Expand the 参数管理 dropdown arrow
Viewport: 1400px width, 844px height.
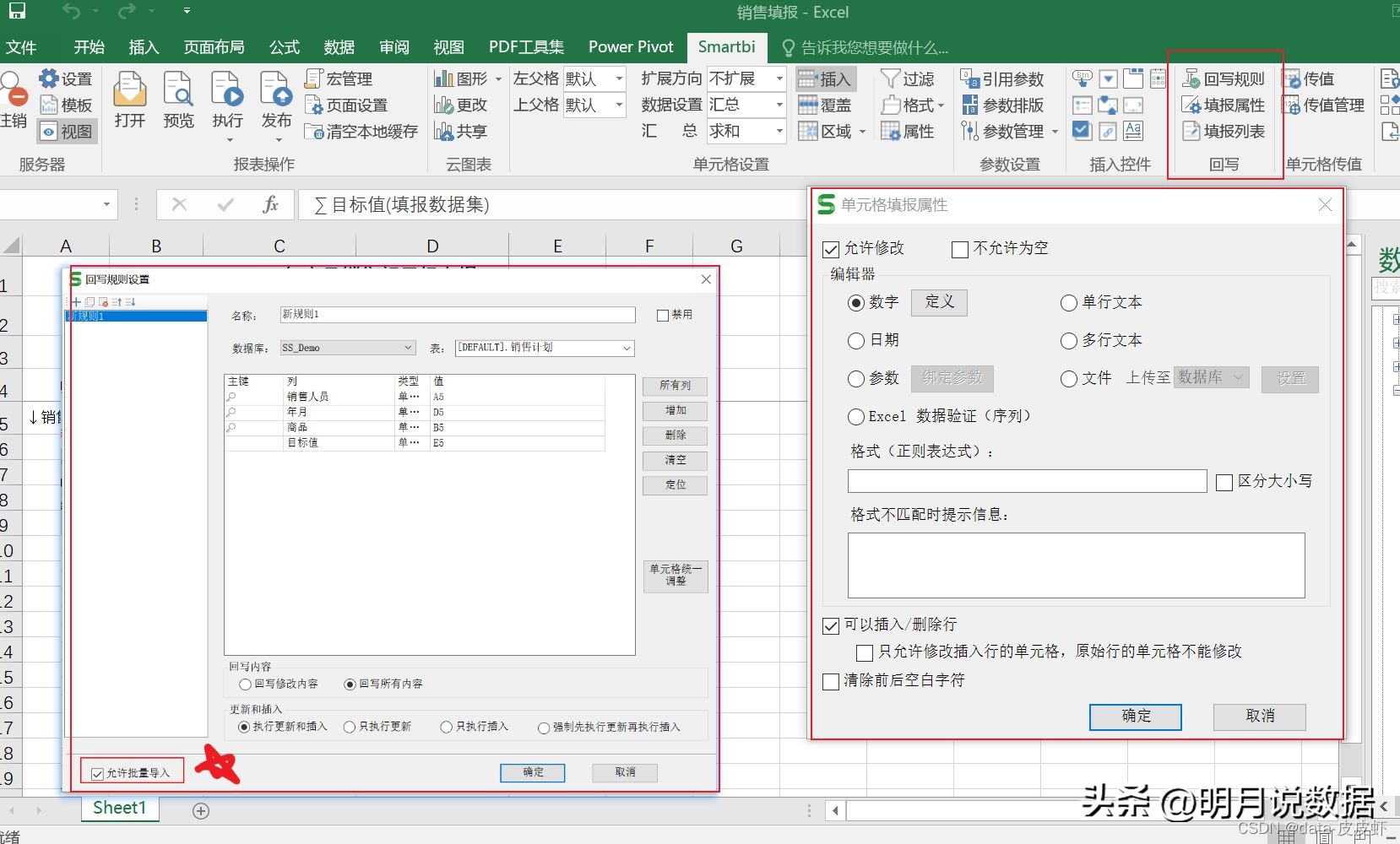pos(1055,132)
